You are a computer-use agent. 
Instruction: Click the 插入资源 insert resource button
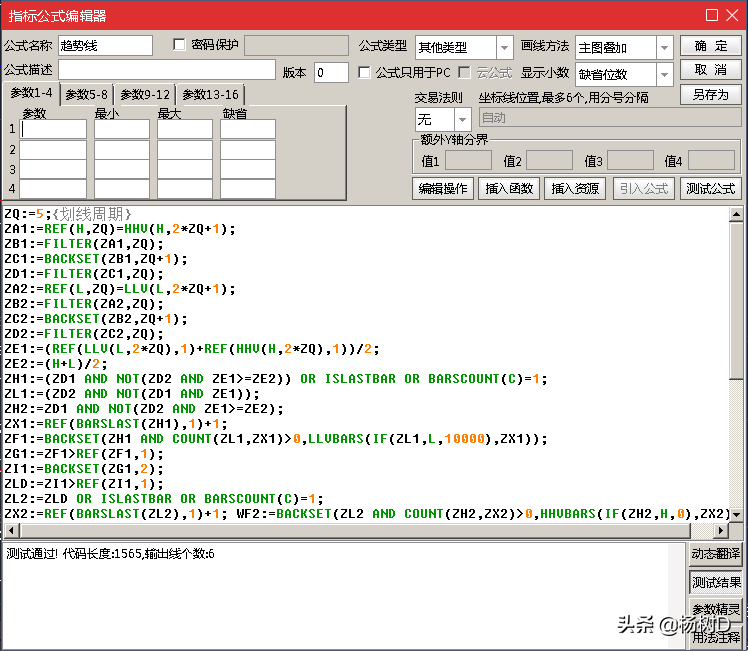click(x=575, y=188)
